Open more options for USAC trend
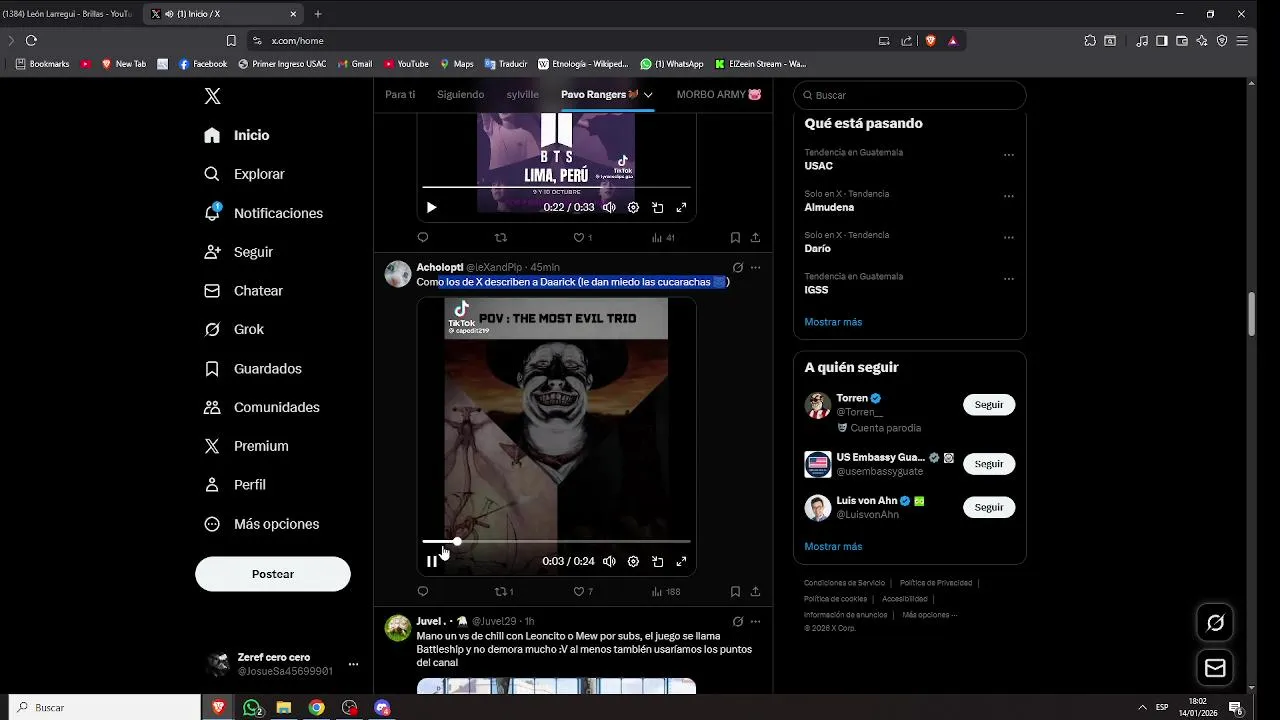1280x720 pixels. tap(1009, 155)
